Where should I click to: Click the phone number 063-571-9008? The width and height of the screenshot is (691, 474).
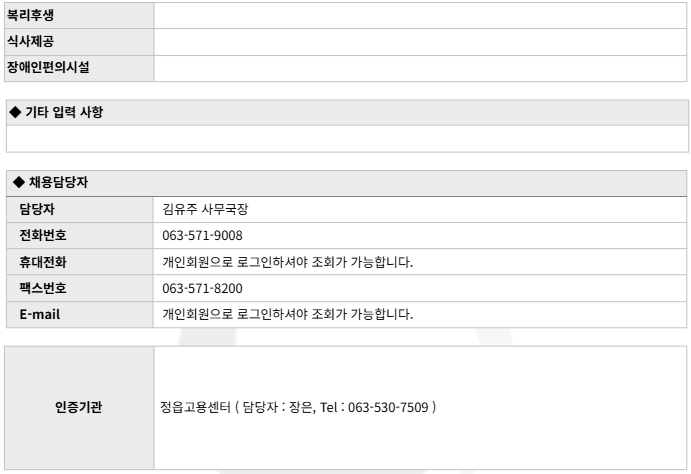coord(202,236)
